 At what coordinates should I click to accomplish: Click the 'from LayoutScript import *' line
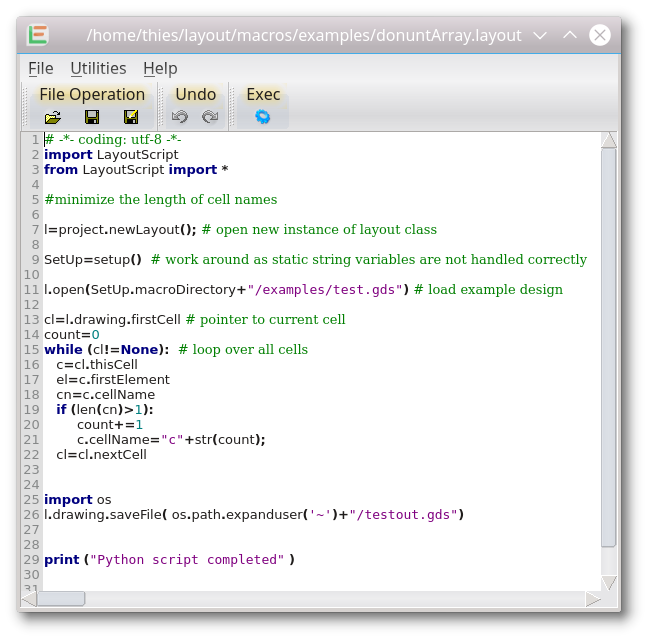[x=136, y=170]
